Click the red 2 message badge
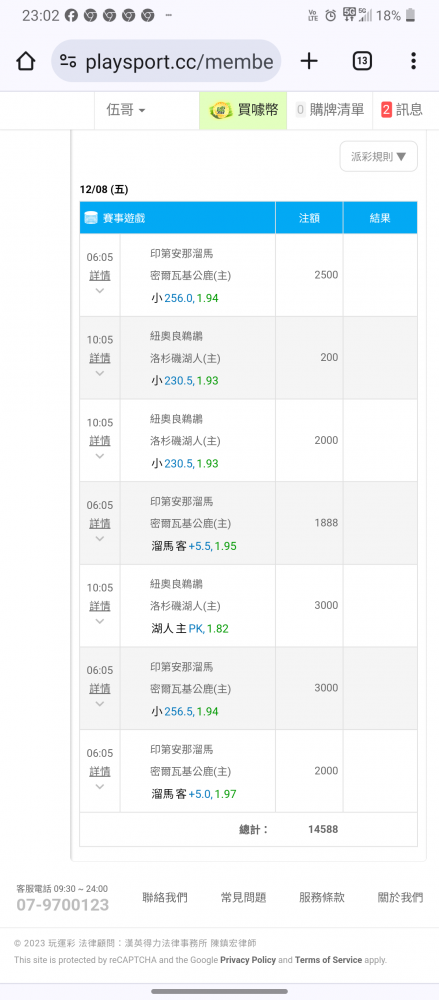The image size is (439, 1000). (386, 110)
